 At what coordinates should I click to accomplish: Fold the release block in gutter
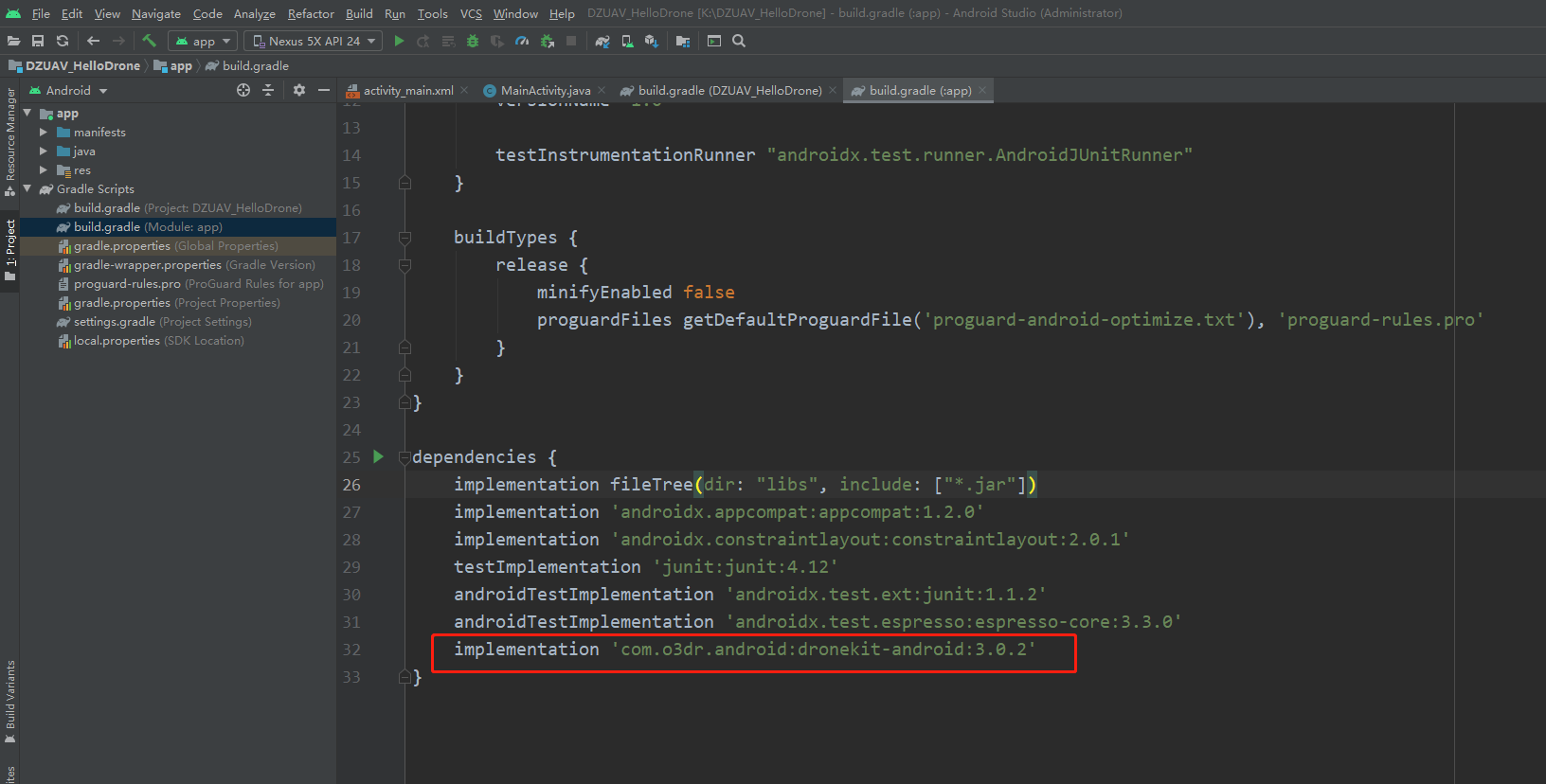point(404,265)
